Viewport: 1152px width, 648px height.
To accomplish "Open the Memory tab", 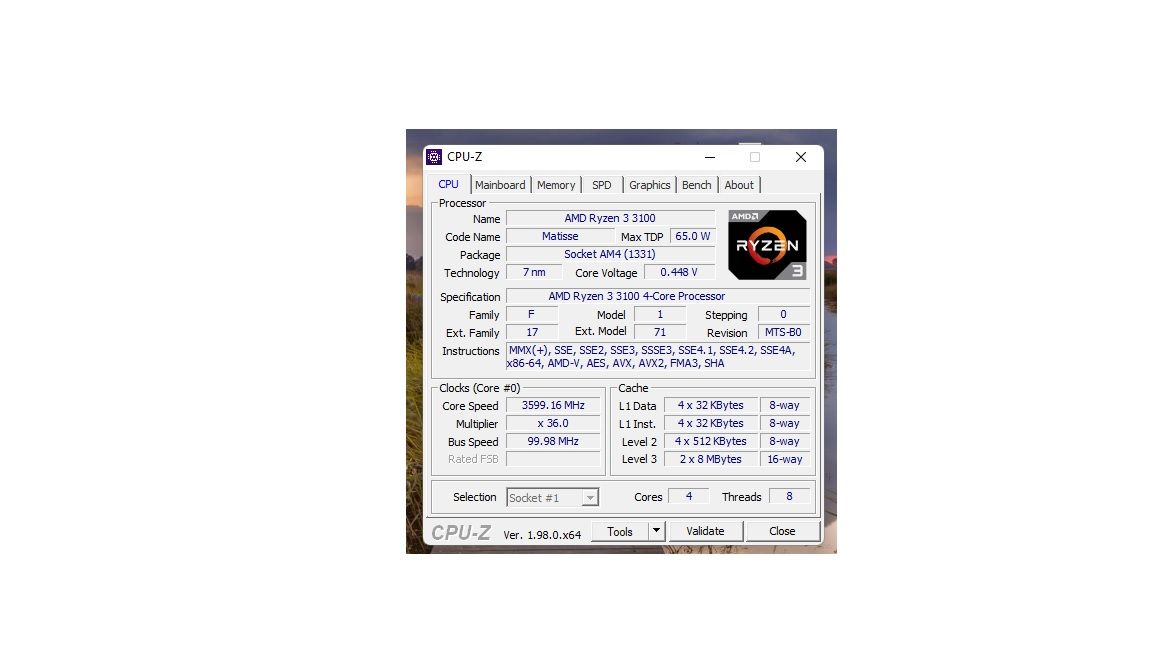I will 555,185.
